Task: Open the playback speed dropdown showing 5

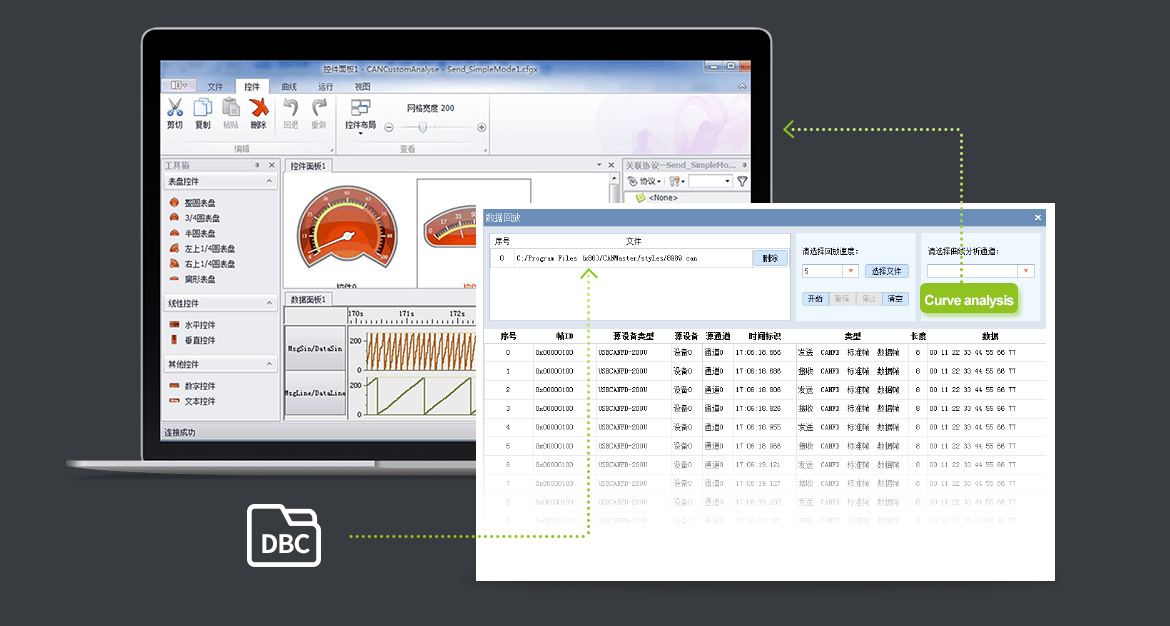Action: (851, 271)
